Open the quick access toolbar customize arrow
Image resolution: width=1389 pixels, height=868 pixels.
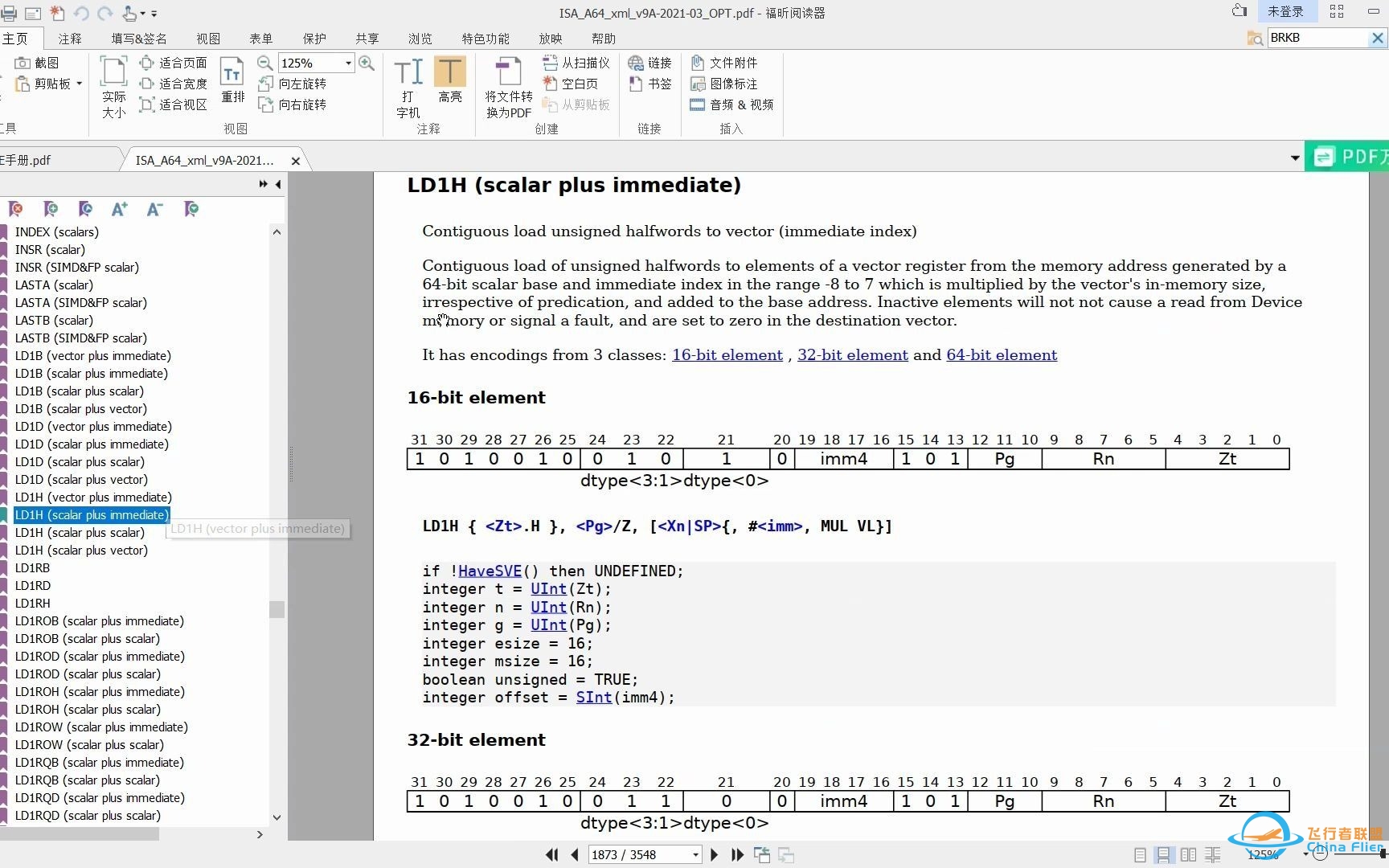[x=154, y=14]
